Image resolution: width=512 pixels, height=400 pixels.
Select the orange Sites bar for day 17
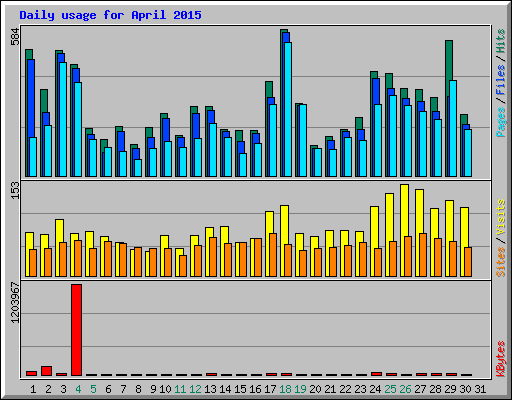[x=273, y=255]
